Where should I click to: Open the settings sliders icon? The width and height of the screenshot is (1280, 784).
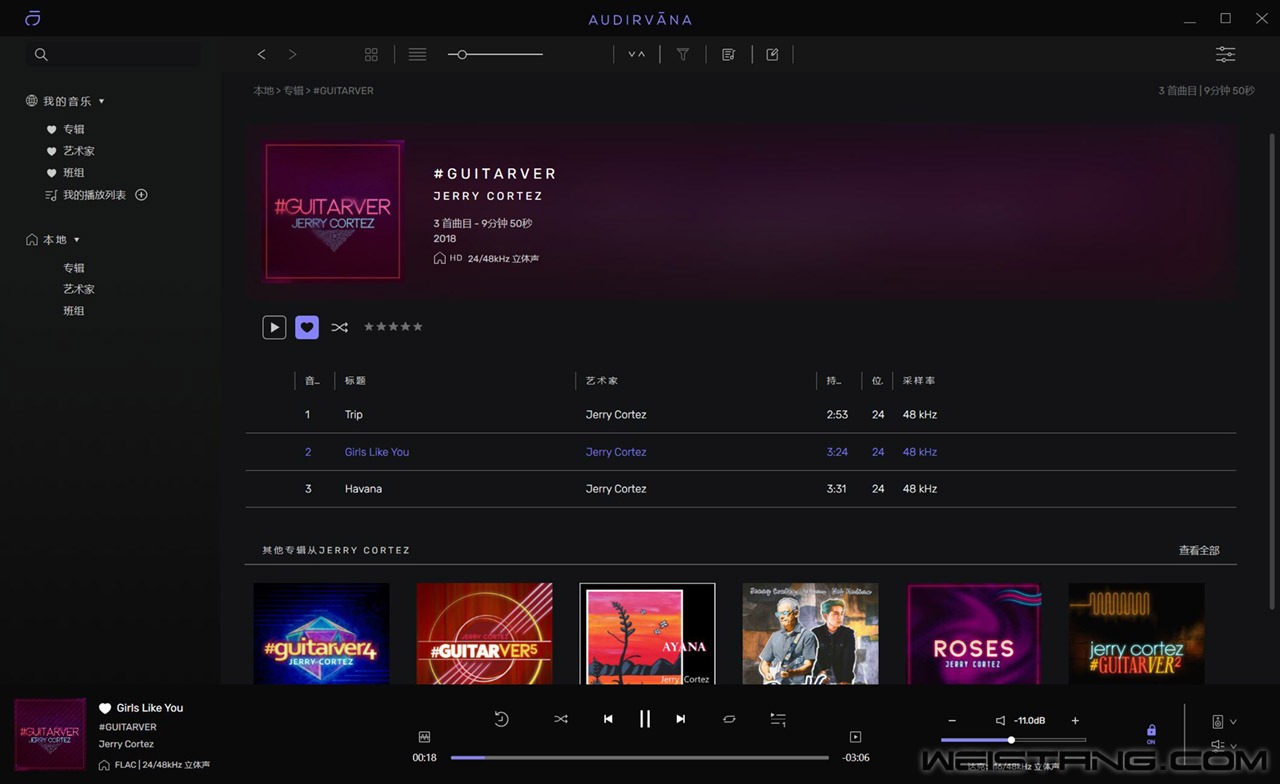pos(1225,55)
